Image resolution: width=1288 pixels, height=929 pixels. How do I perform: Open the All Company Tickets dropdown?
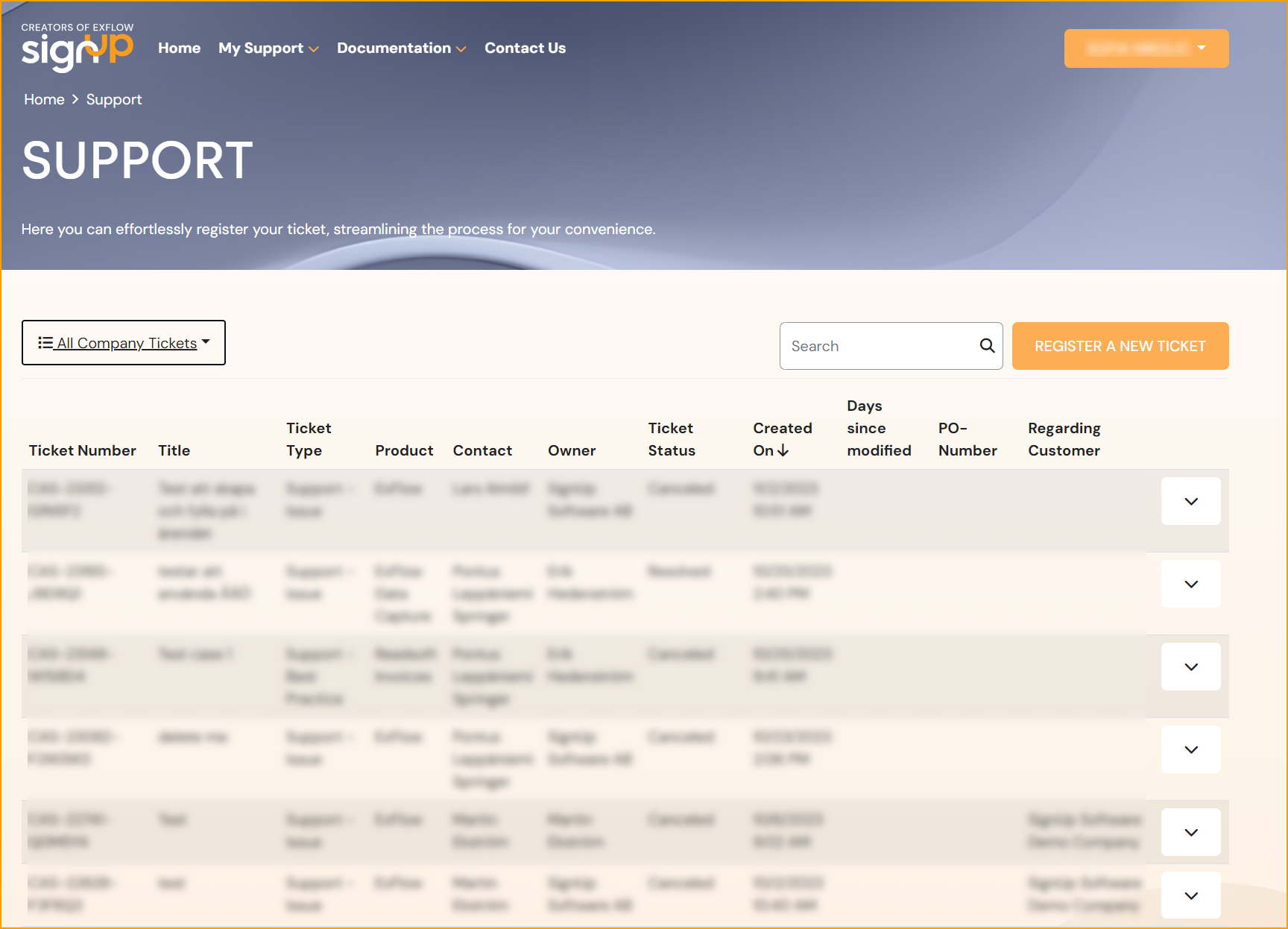(x=124, y=343)
